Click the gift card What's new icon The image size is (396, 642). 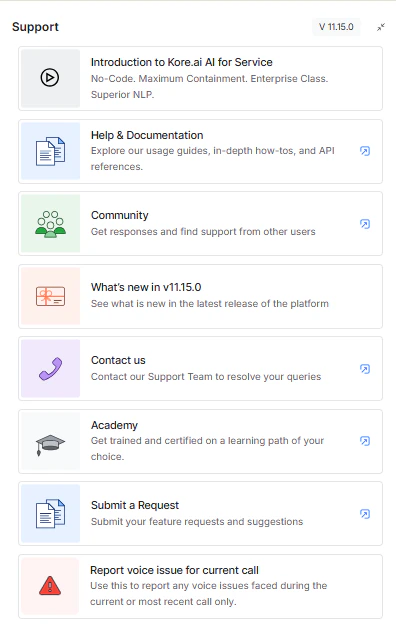tap(50, 296)
